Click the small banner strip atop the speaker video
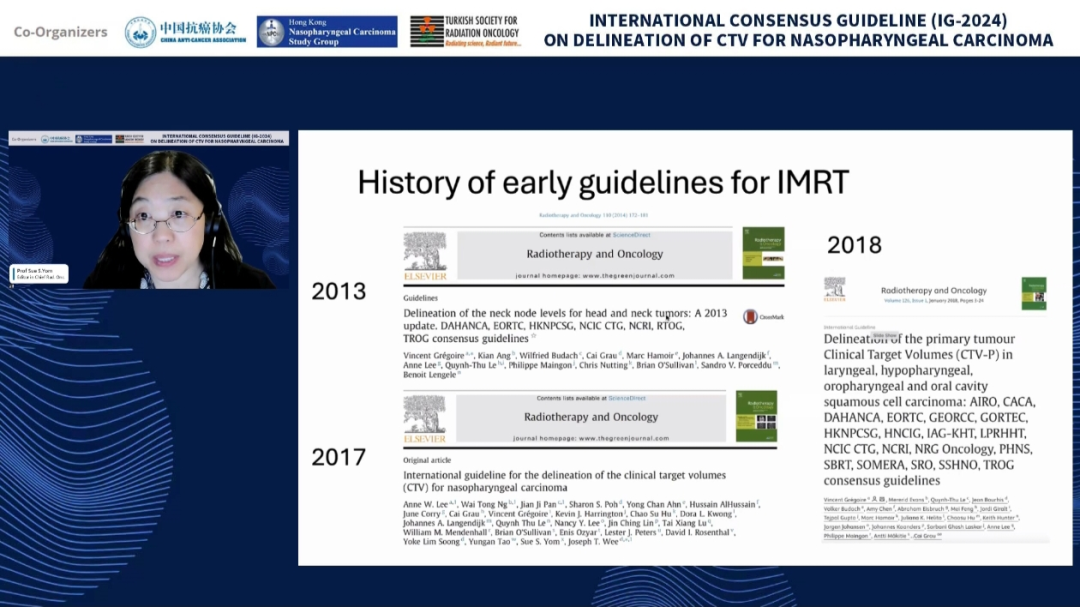The width and height of the screenshot is (1080, 607). pyautogui.click(x=149, y=138)
